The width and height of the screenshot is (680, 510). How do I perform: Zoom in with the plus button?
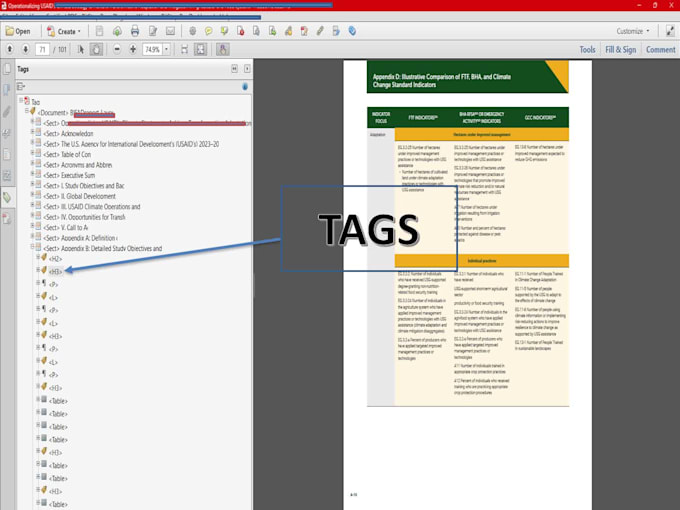[x=133, y=49]
